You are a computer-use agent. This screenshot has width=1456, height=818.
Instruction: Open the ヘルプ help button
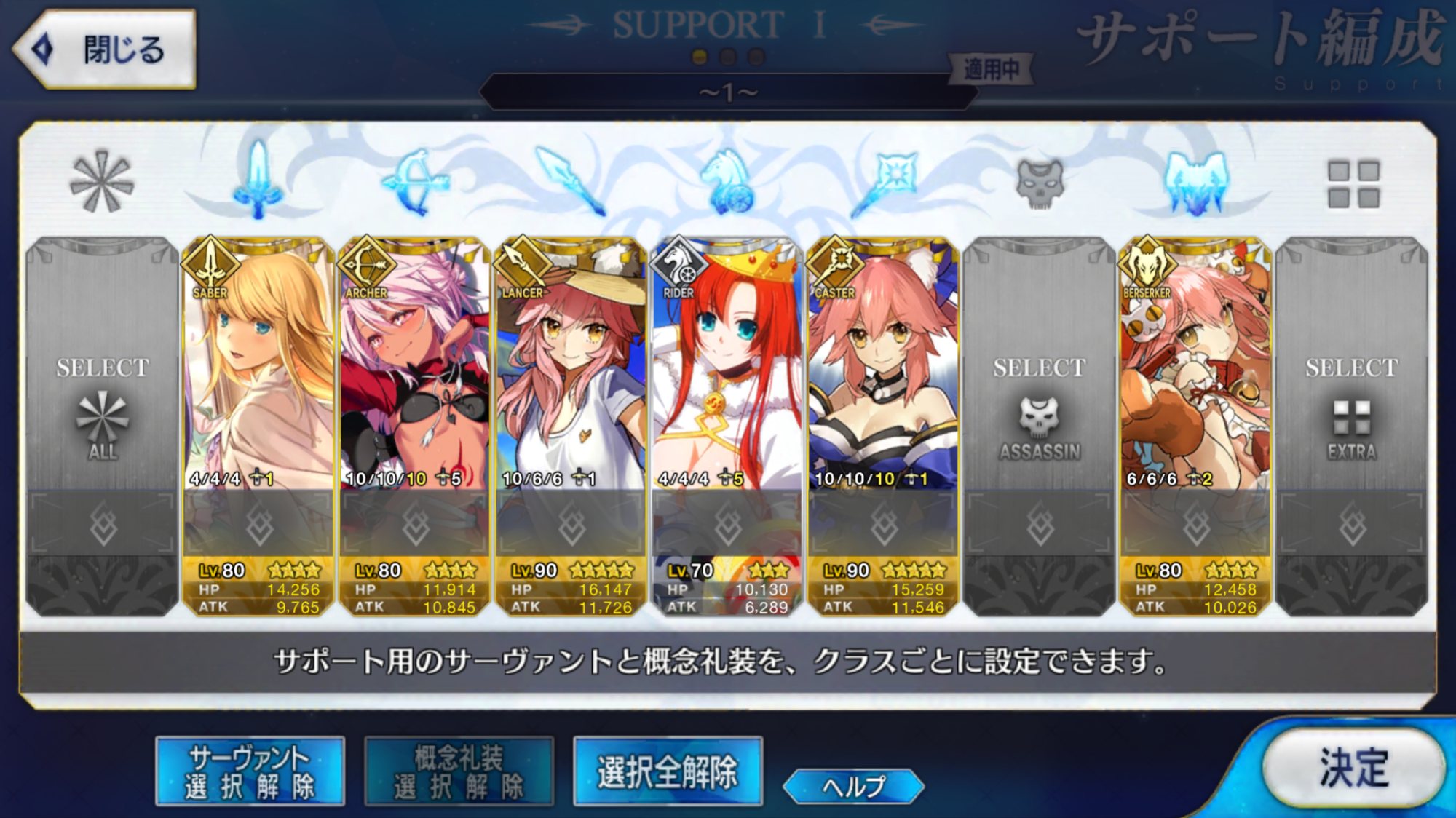click(x=853, y=786)
